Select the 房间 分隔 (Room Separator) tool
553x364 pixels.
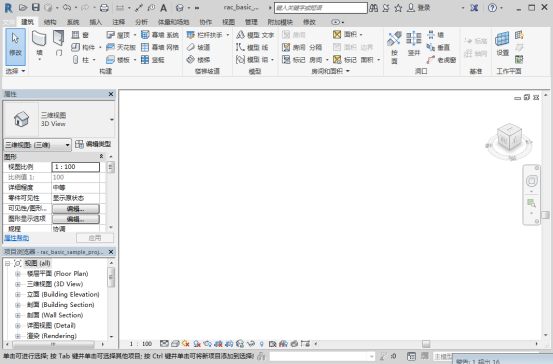302,47
